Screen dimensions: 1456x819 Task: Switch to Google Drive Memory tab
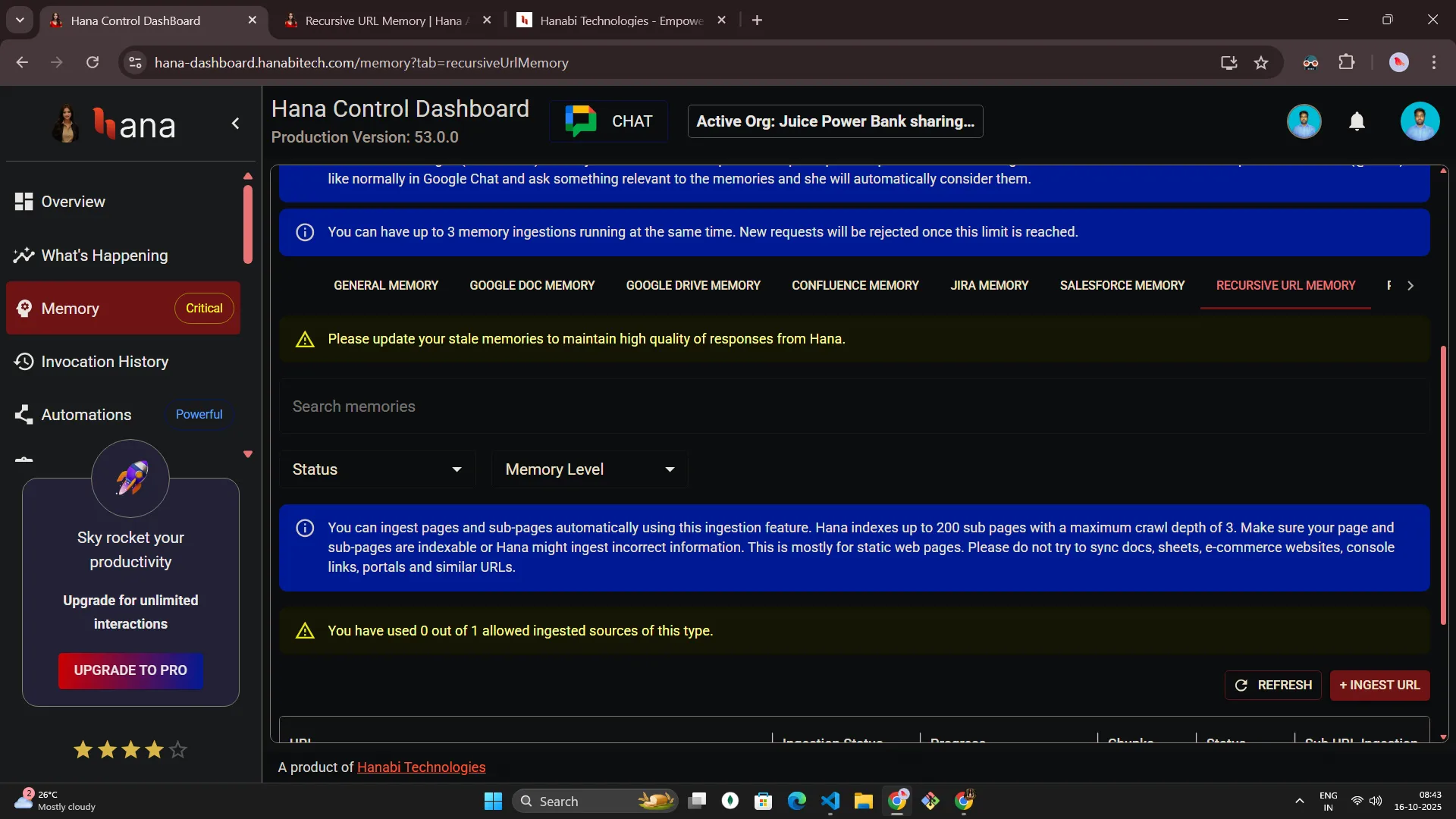[x=692, y=286]
